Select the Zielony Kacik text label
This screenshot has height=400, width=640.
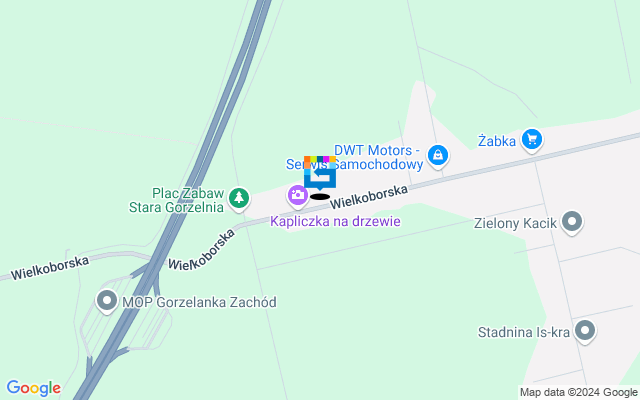515,223
